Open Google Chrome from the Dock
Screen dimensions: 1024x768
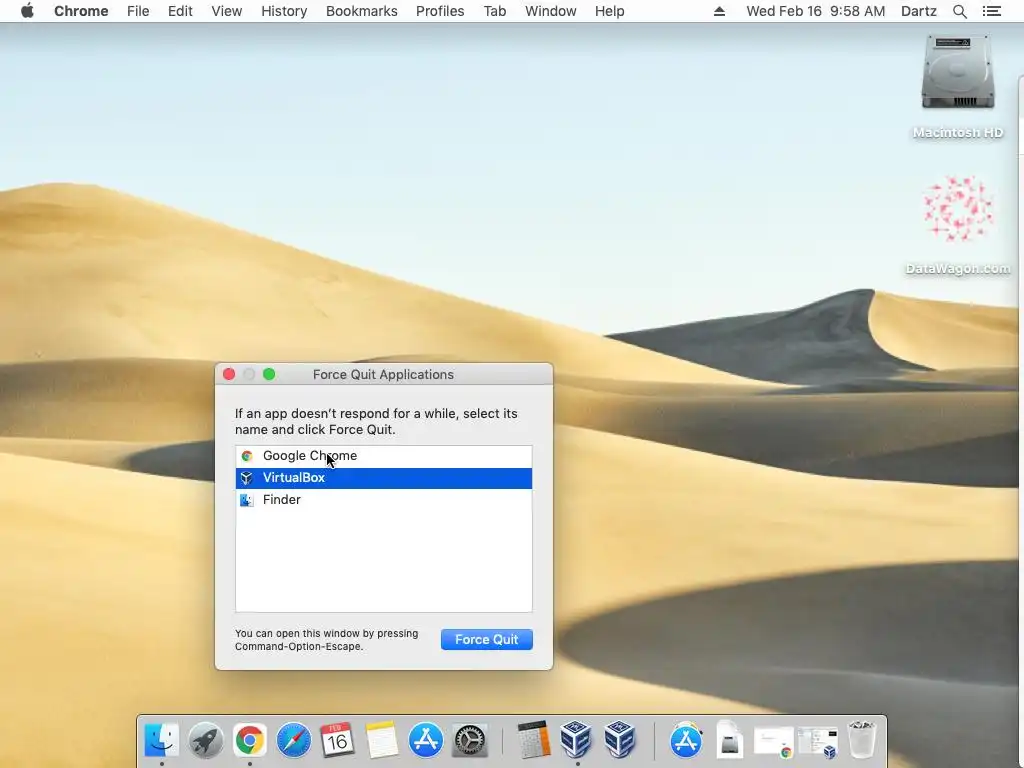pyautogui.click(x=249, y=740)
